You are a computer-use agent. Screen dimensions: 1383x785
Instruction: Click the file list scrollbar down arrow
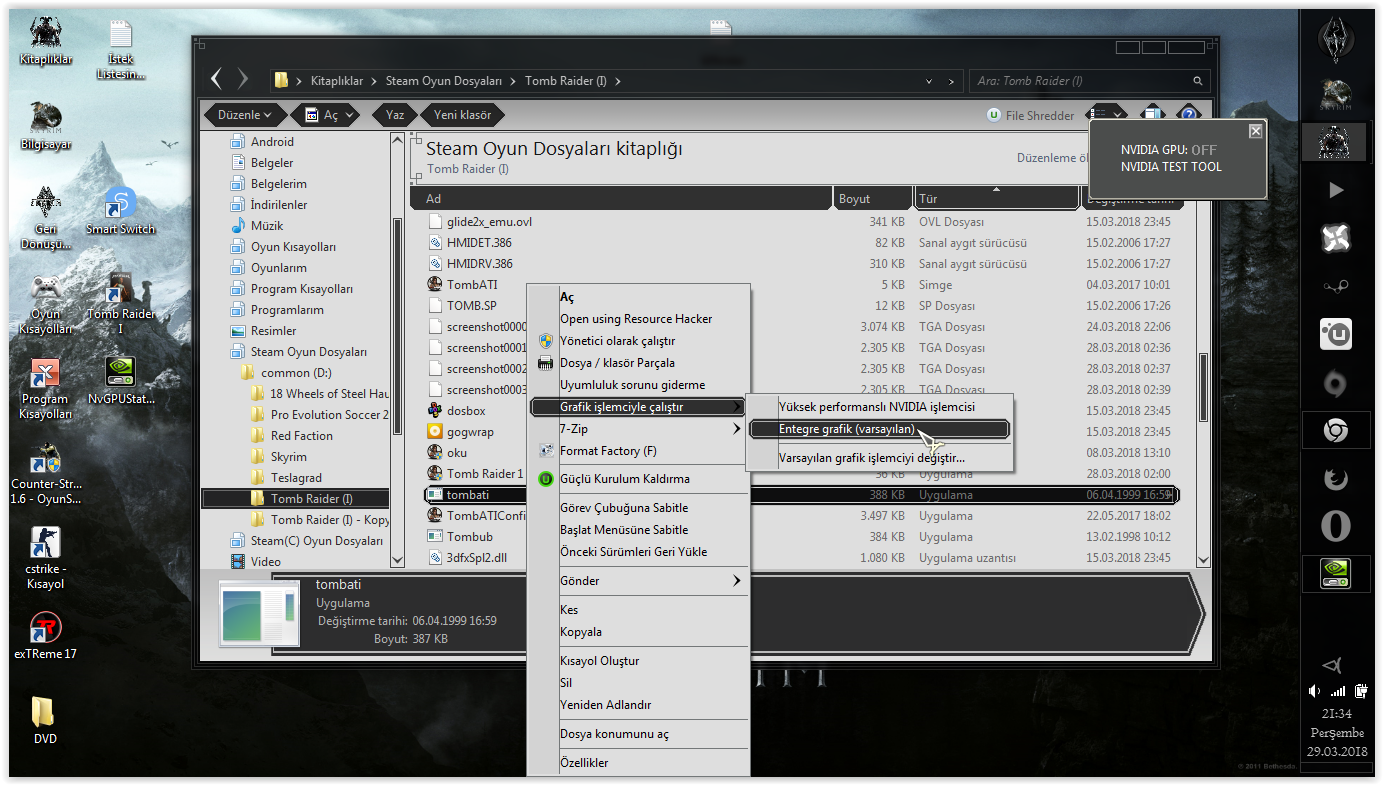(1203, 561)
